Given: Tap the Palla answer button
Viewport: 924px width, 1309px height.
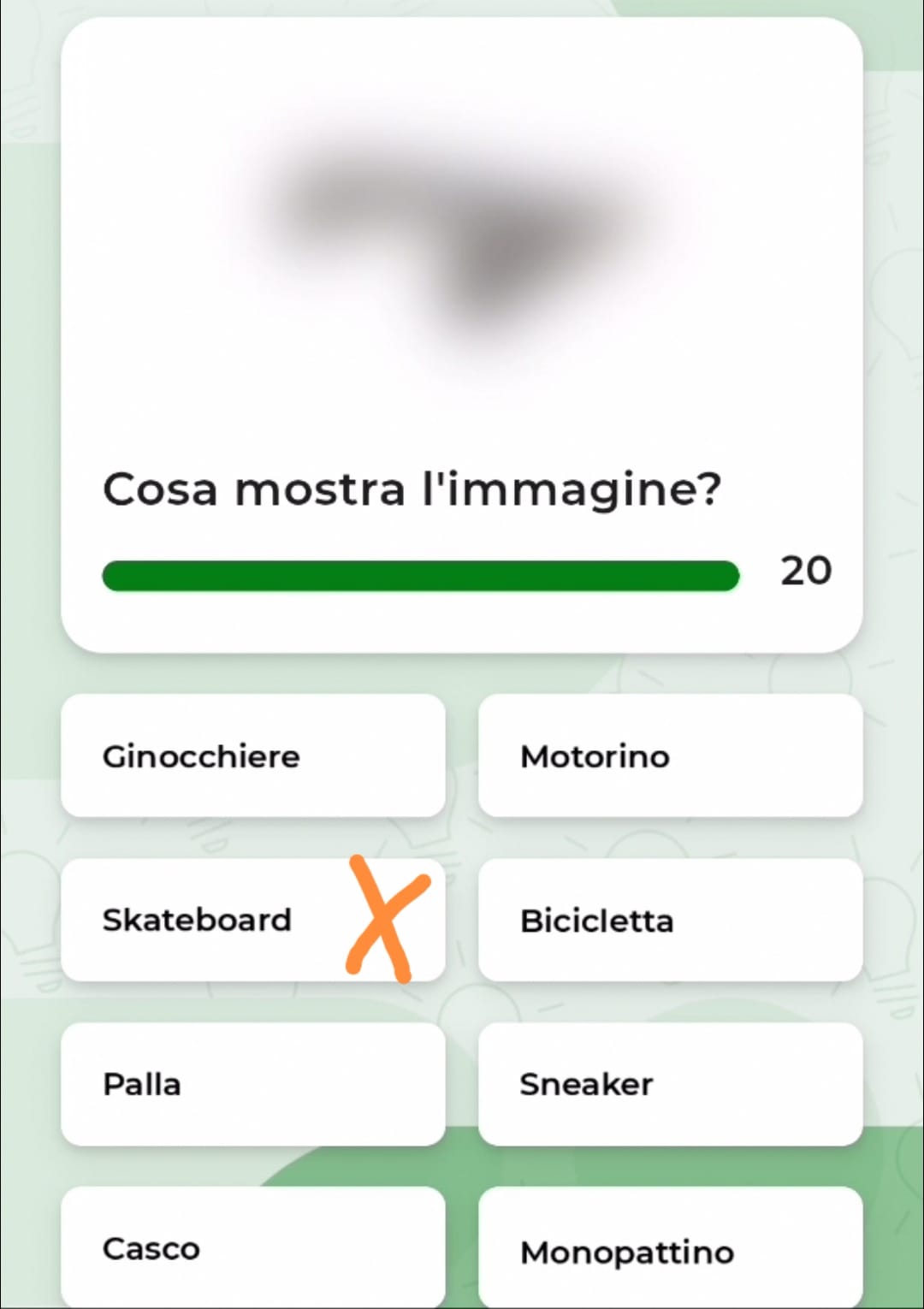Looking at the screenshot, I should [x=252, y=1084].
